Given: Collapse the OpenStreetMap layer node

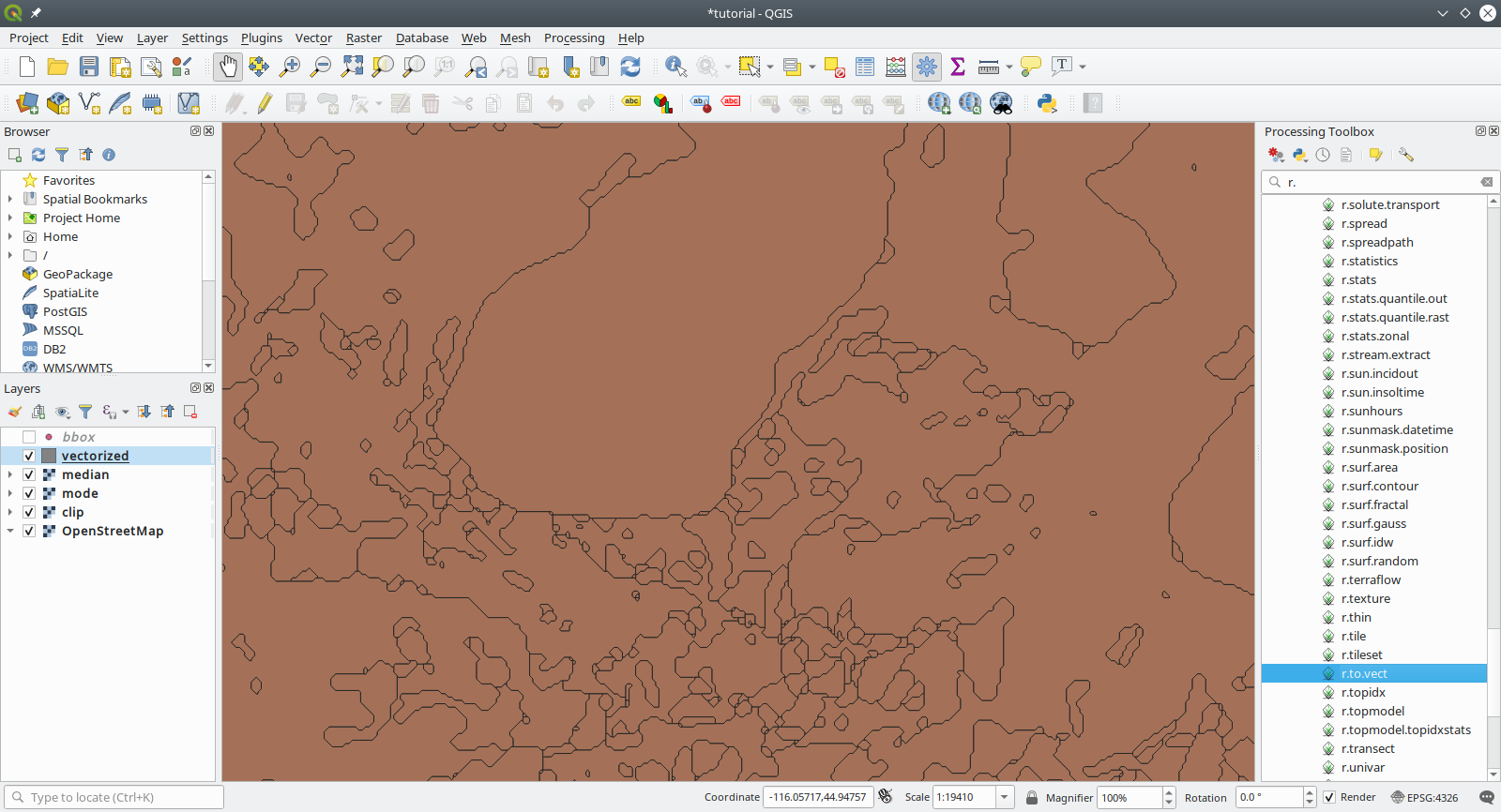Looking at the screenshot, I should coord(10,531).
